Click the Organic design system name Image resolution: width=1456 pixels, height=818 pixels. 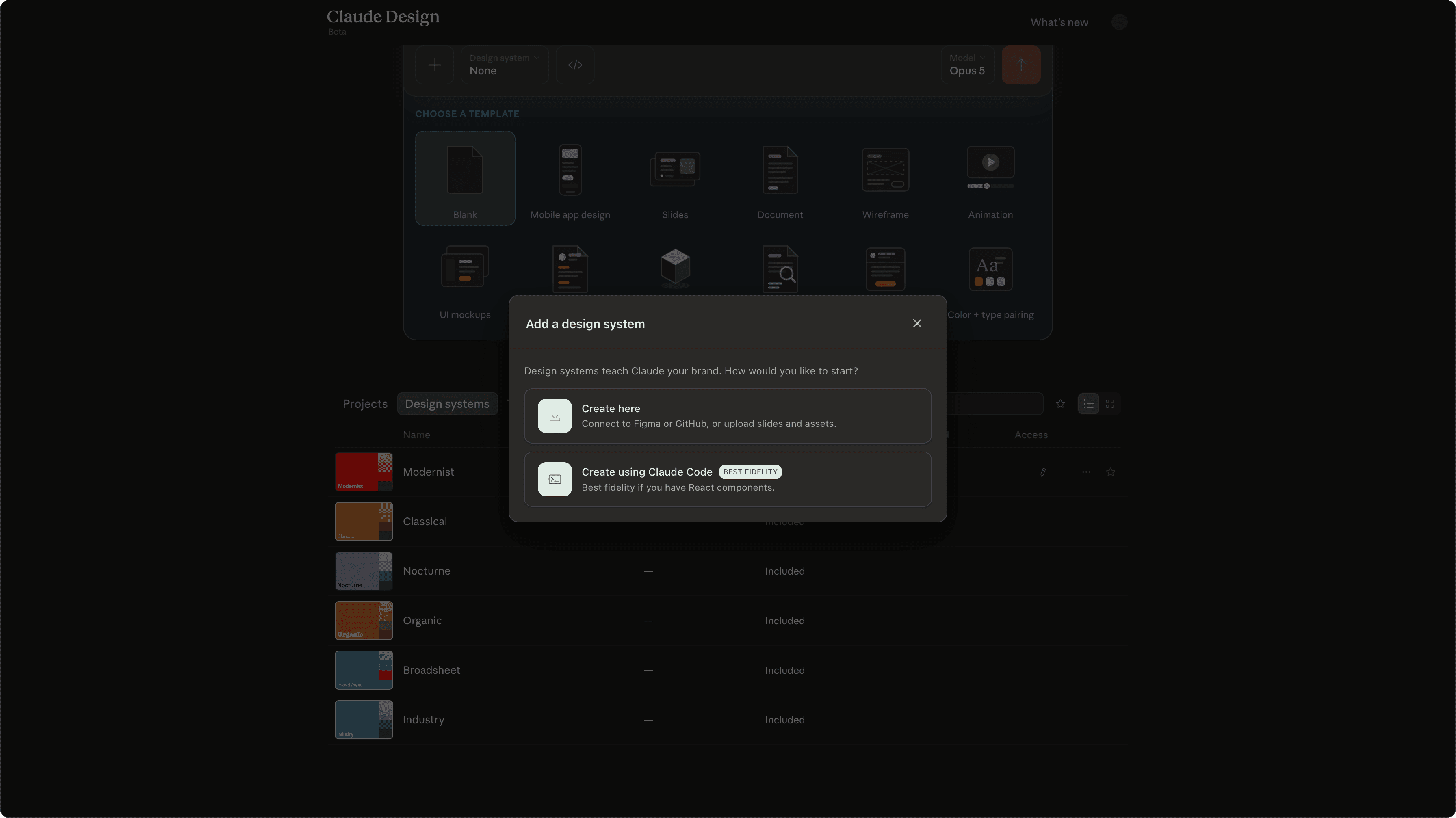pos(422,620)
